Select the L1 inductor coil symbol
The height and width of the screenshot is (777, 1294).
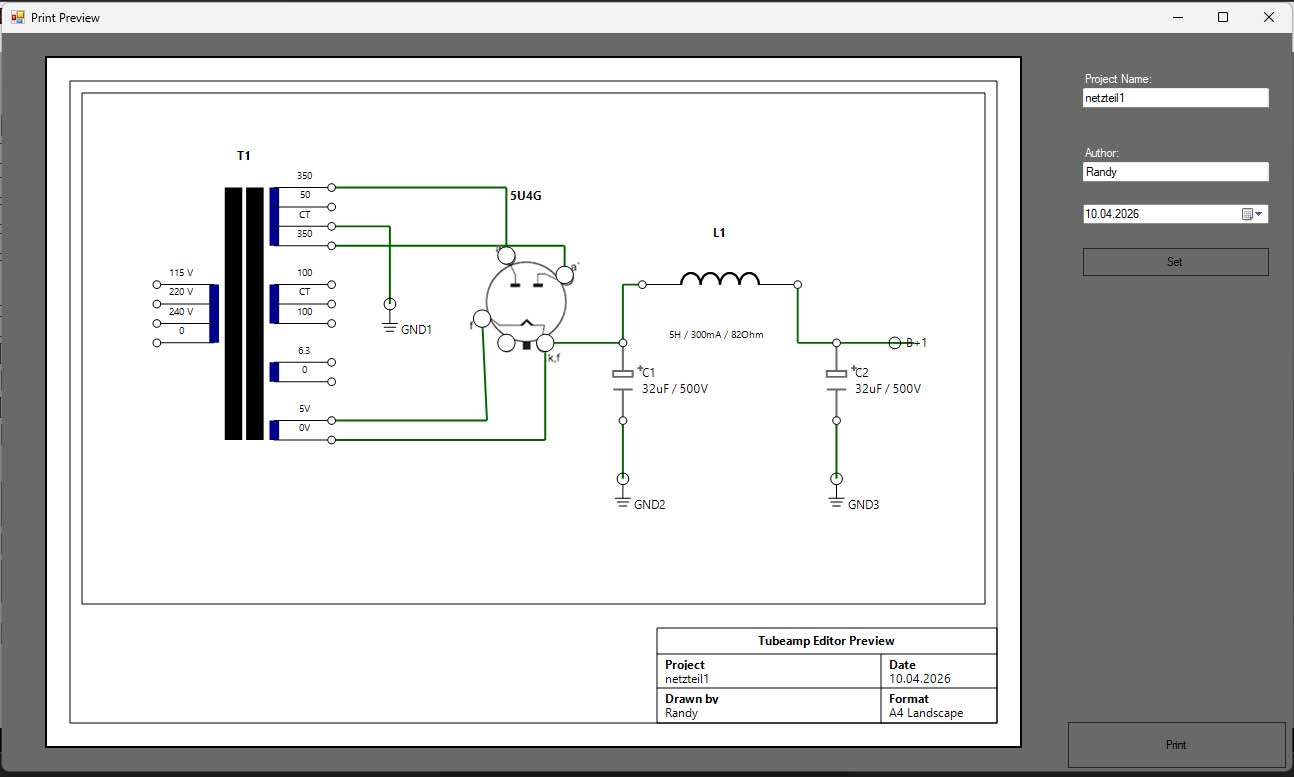(x=719, y=280)
